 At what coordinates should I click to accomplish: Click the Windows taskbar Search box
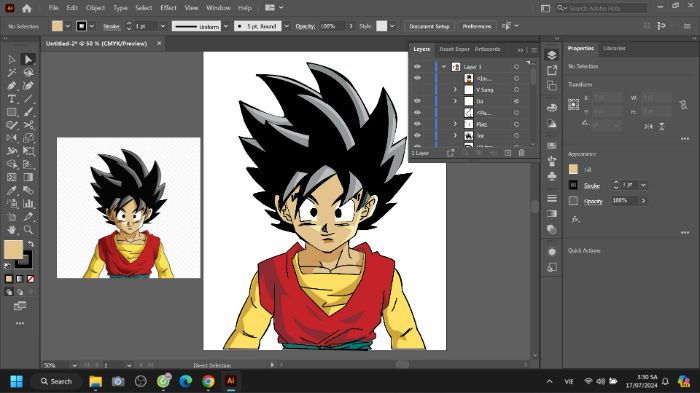57,381
